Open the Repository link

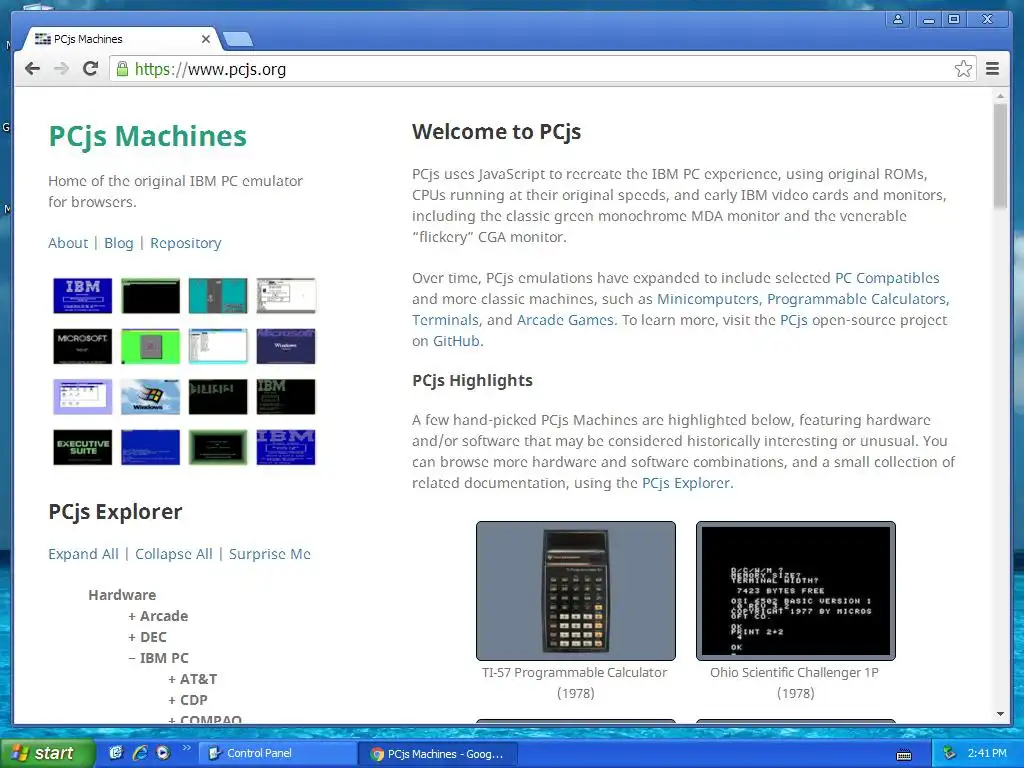tap(185, 243)
